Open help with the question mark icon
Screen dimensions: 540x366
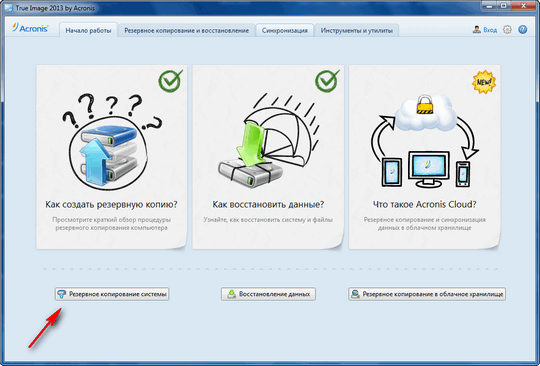522,30
